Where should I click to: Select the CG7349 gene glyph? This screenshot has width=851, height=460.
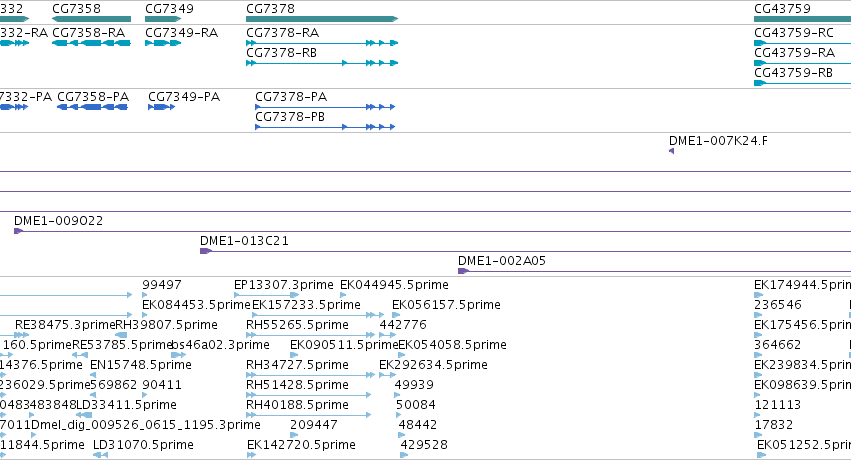coord(163,19)
